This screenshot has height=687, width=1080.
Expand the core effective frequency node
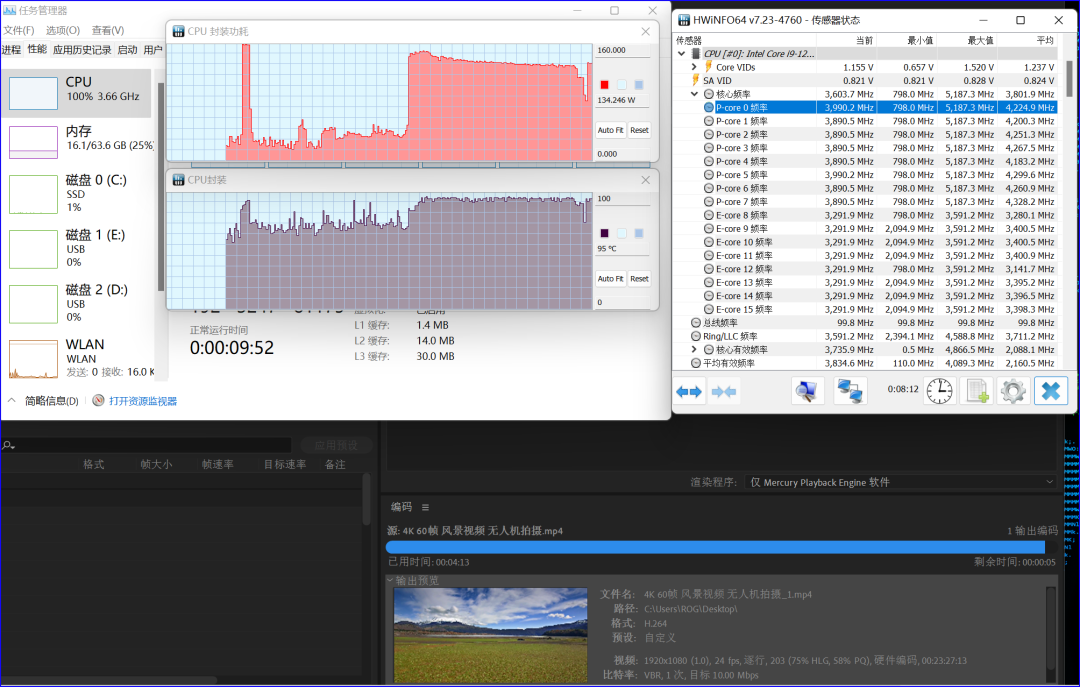[694, 349]
